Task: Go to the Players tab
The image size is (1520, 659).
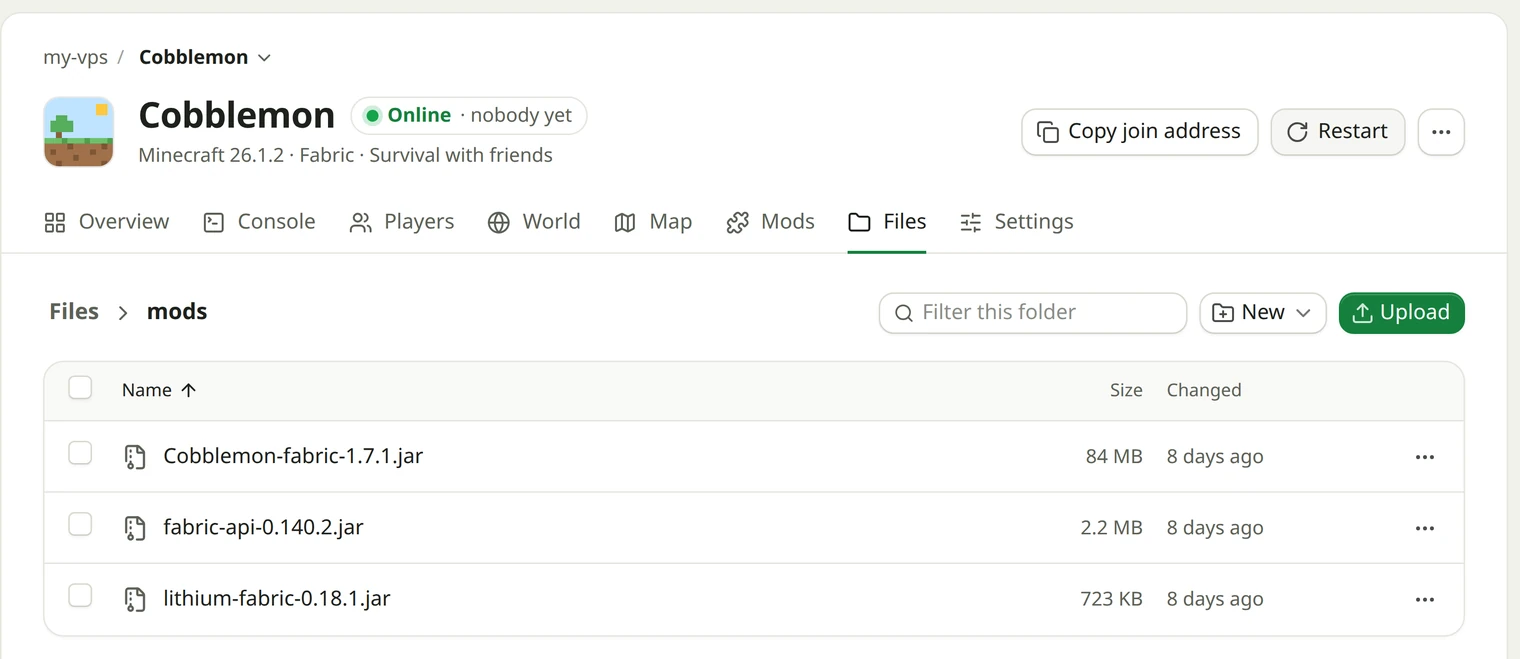Action: click(401, 222)
